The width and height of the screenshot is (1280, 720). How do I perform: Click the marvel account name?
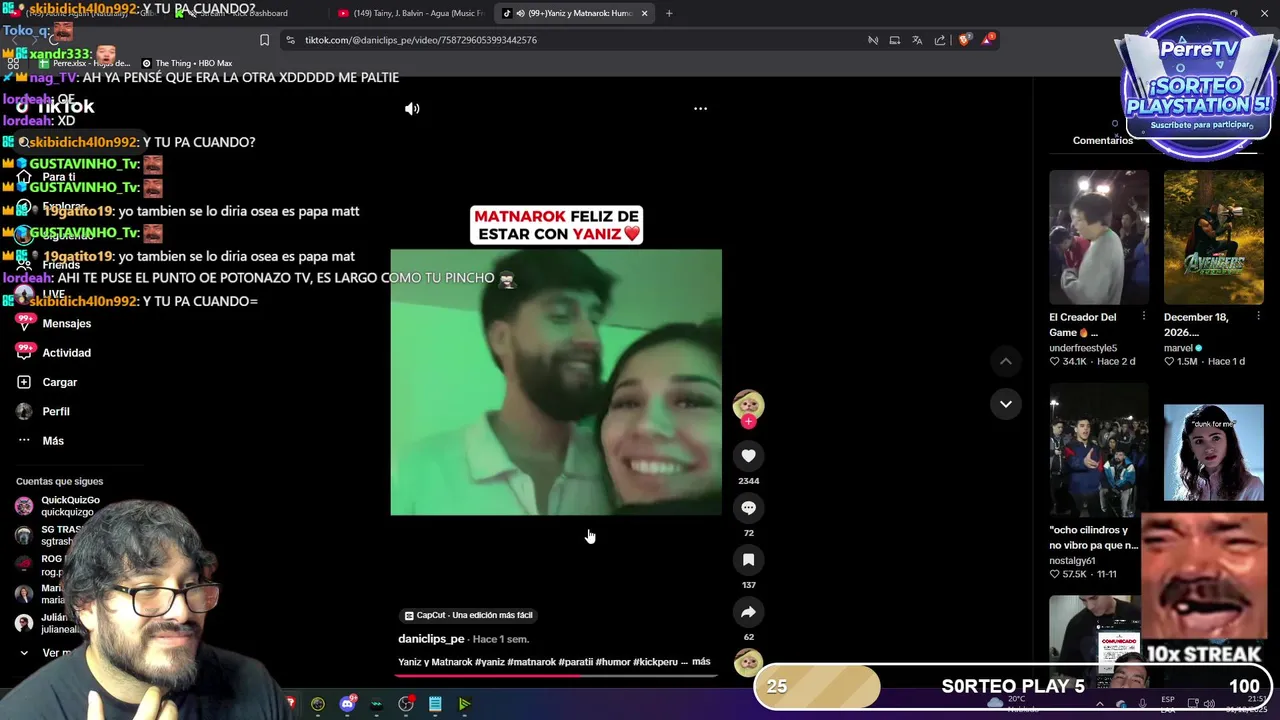click(x=1178, y=348)
